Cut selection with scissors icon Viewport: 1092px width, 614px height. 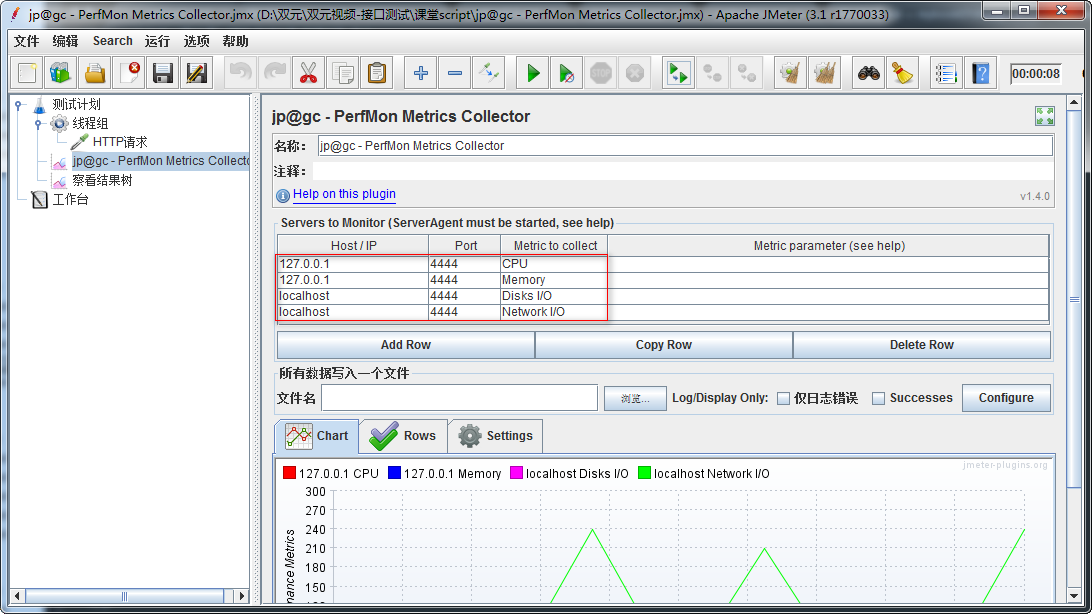click(309, 73)
